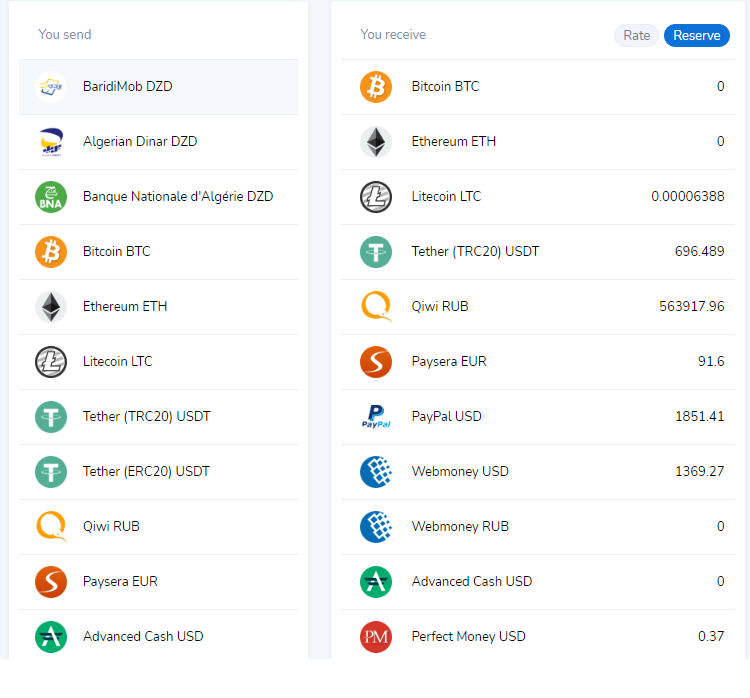
Task: Pick Litecoin LTC label in You send
Action: (x=118, y=362)
